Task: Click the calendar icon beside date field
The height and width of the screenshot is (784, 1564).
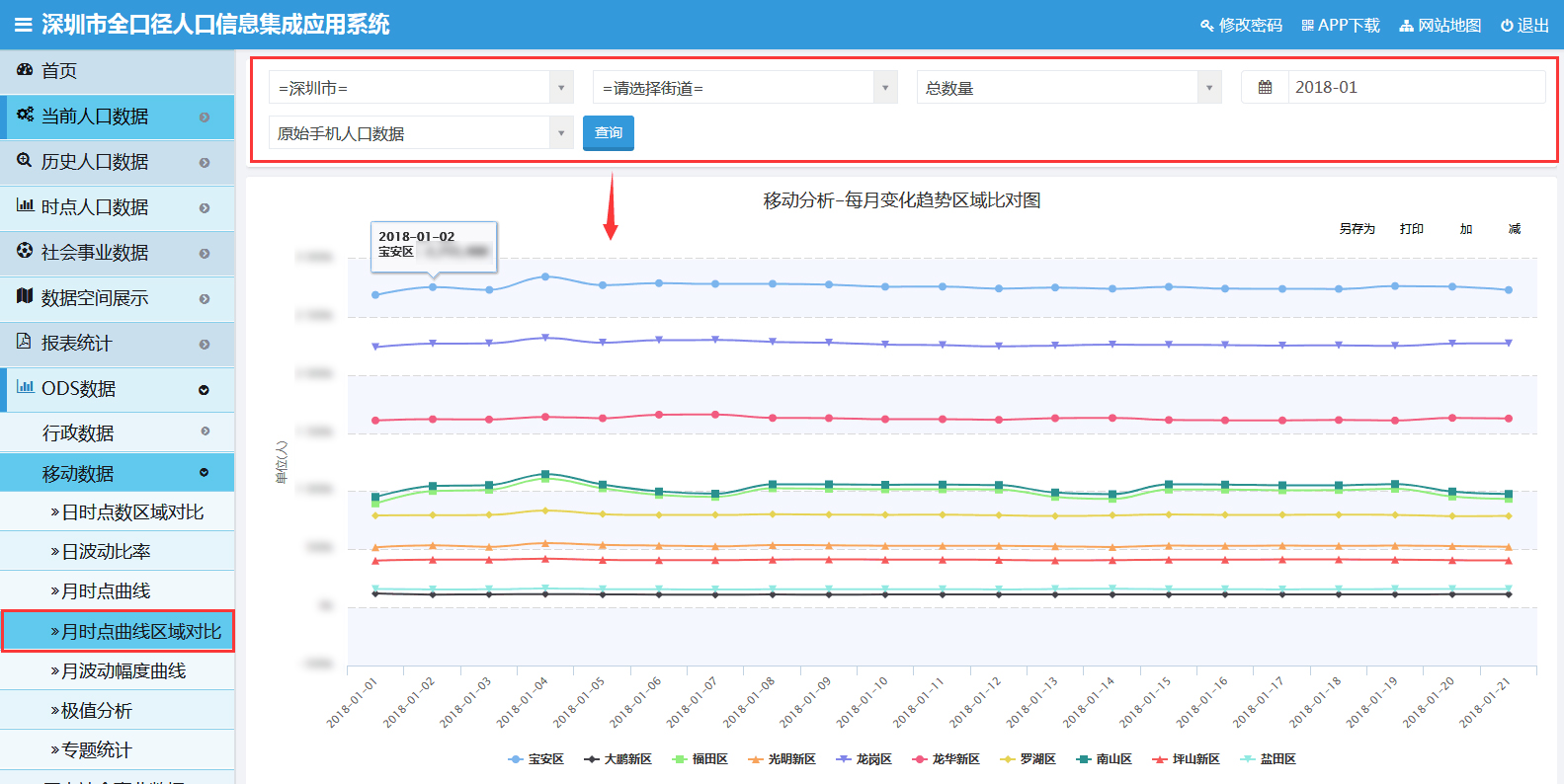Action: pos(1265,87)
